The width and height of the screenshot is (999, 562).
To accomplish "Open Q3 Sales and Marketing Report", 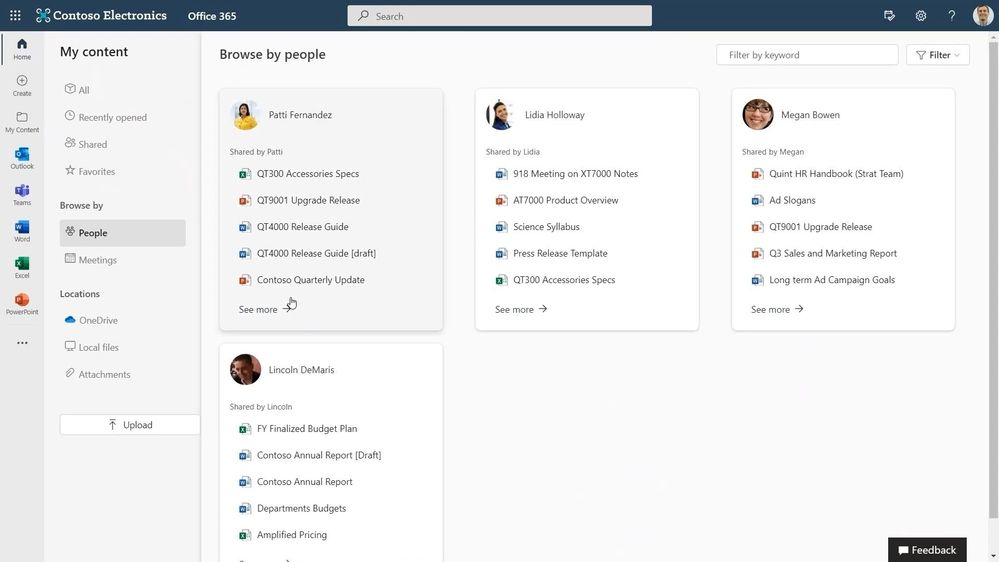I will [833, 253].
